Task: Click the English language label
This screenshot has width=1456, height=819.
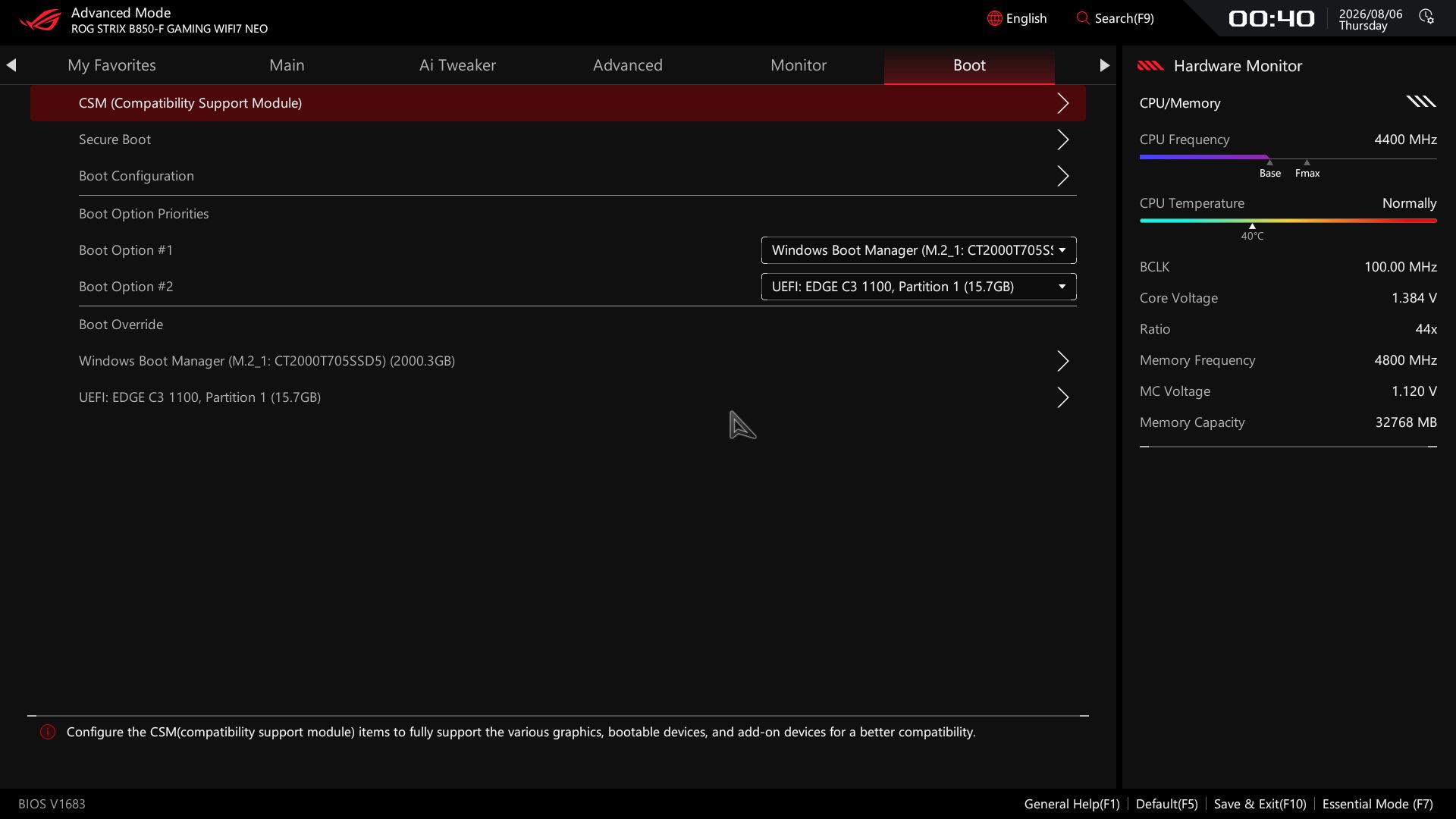Action: [x=1026, y=18]
